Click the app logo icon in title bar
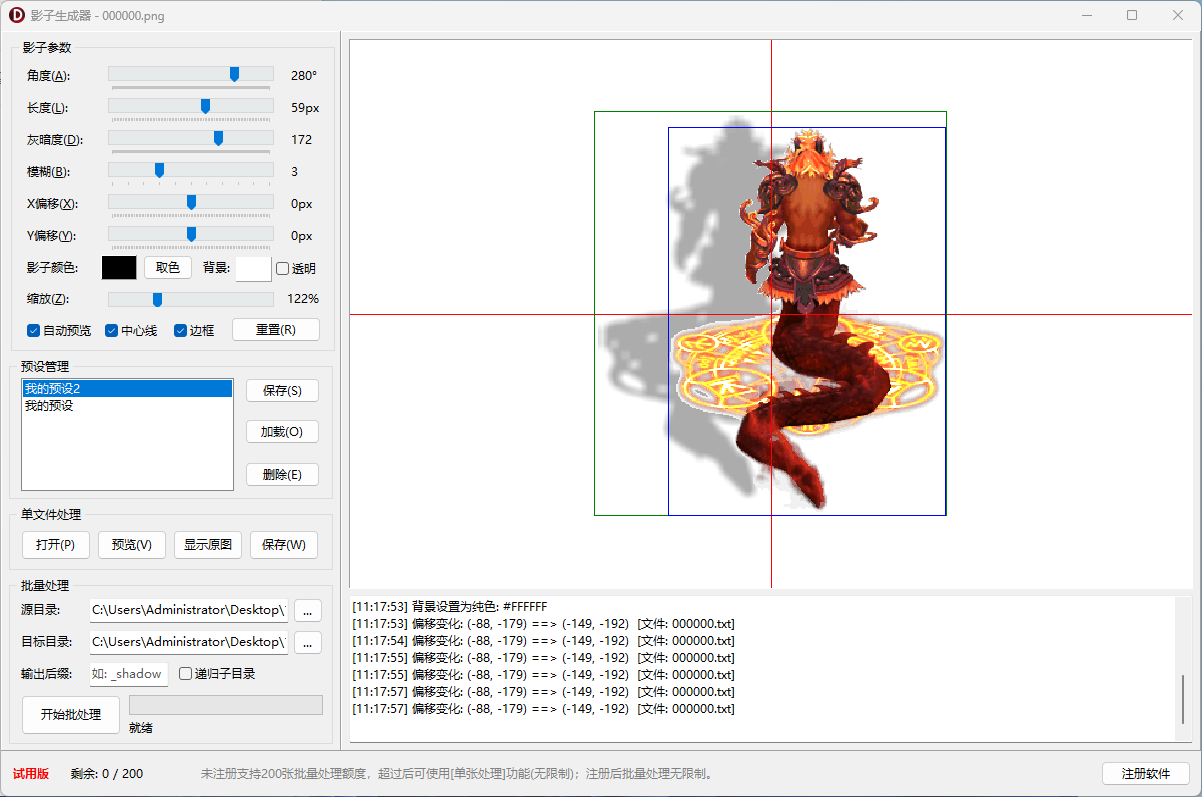The width and height of the screenshot is (1202, 797). pyautogui.click(x=17, y=15)
